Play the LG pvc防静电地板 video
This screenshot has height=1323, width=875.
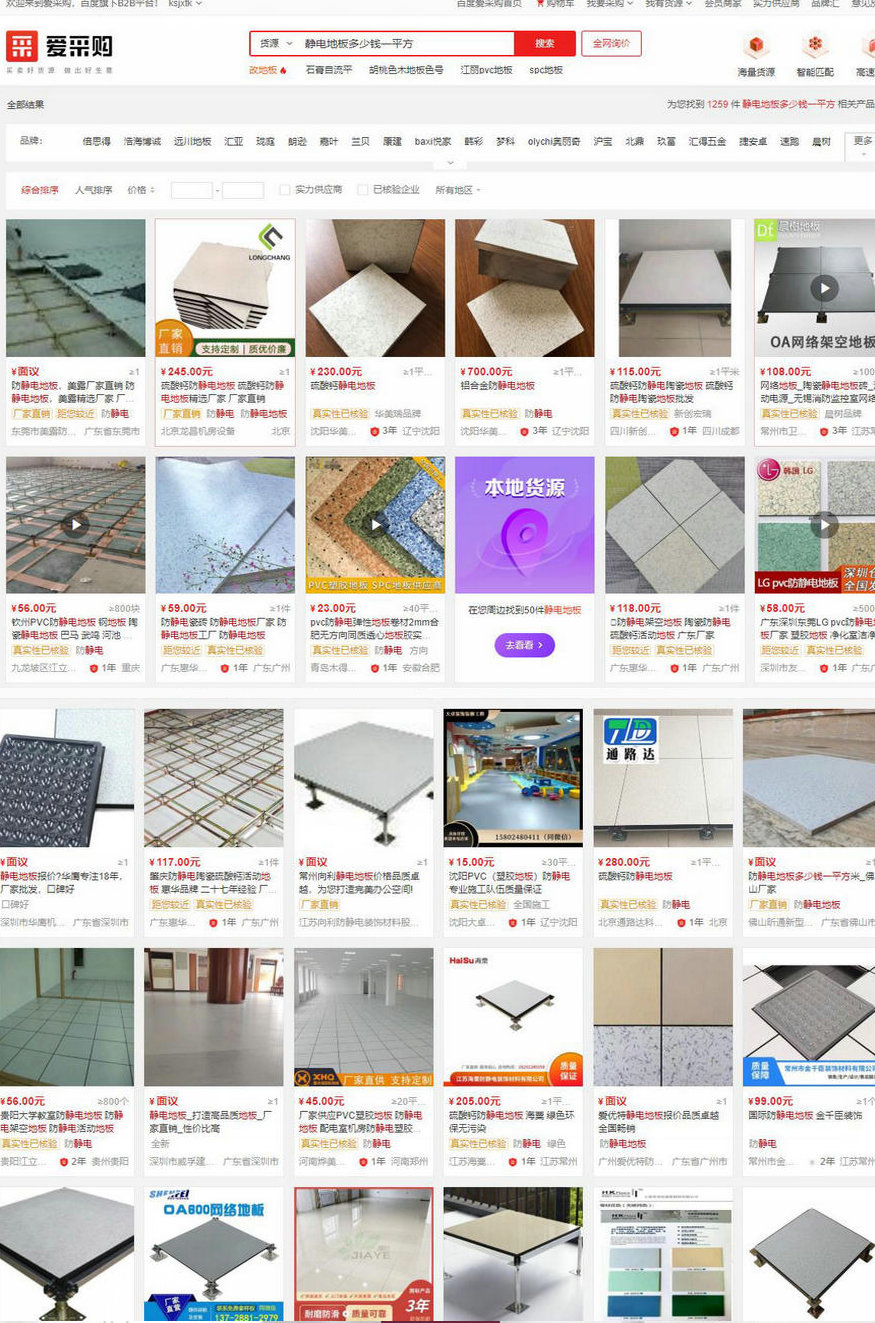point(824,524)
